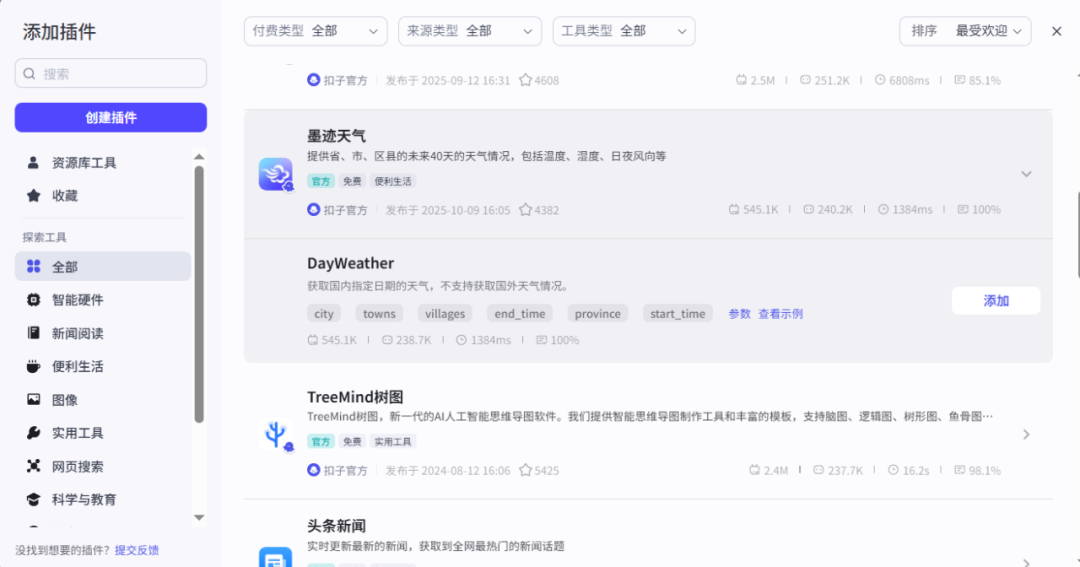
Task: Click the 智能硬件 chip icon
Action: (33, 300)
